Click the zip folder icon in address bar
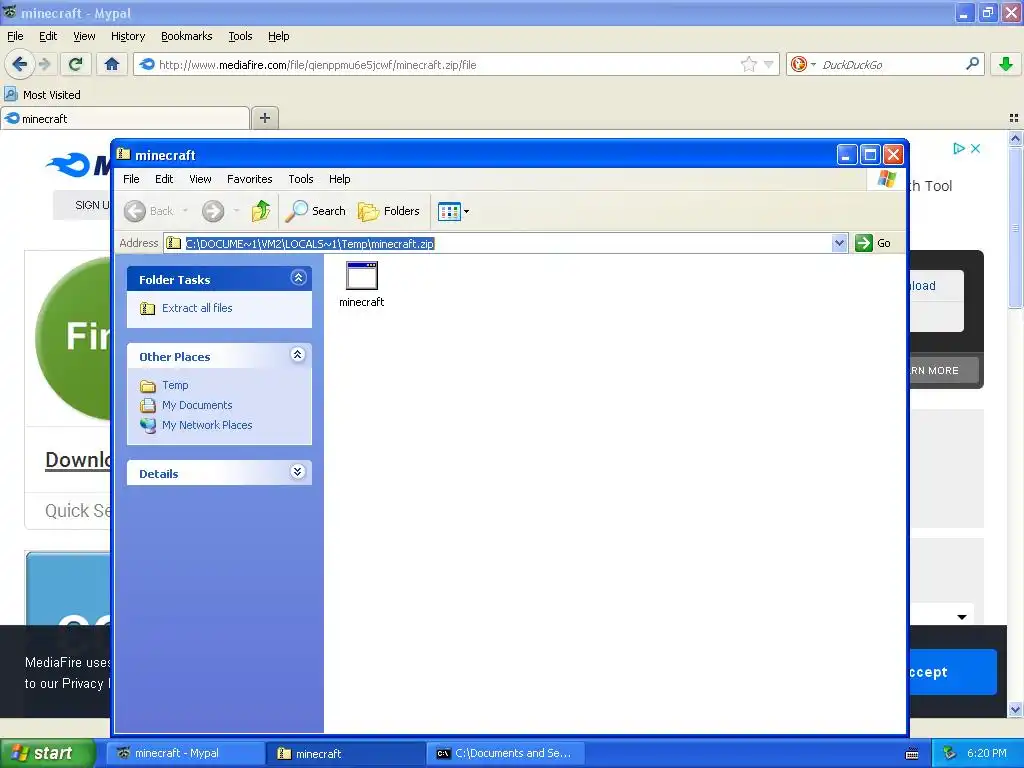Screen dimensions: 1024x768 click(173, 244)
